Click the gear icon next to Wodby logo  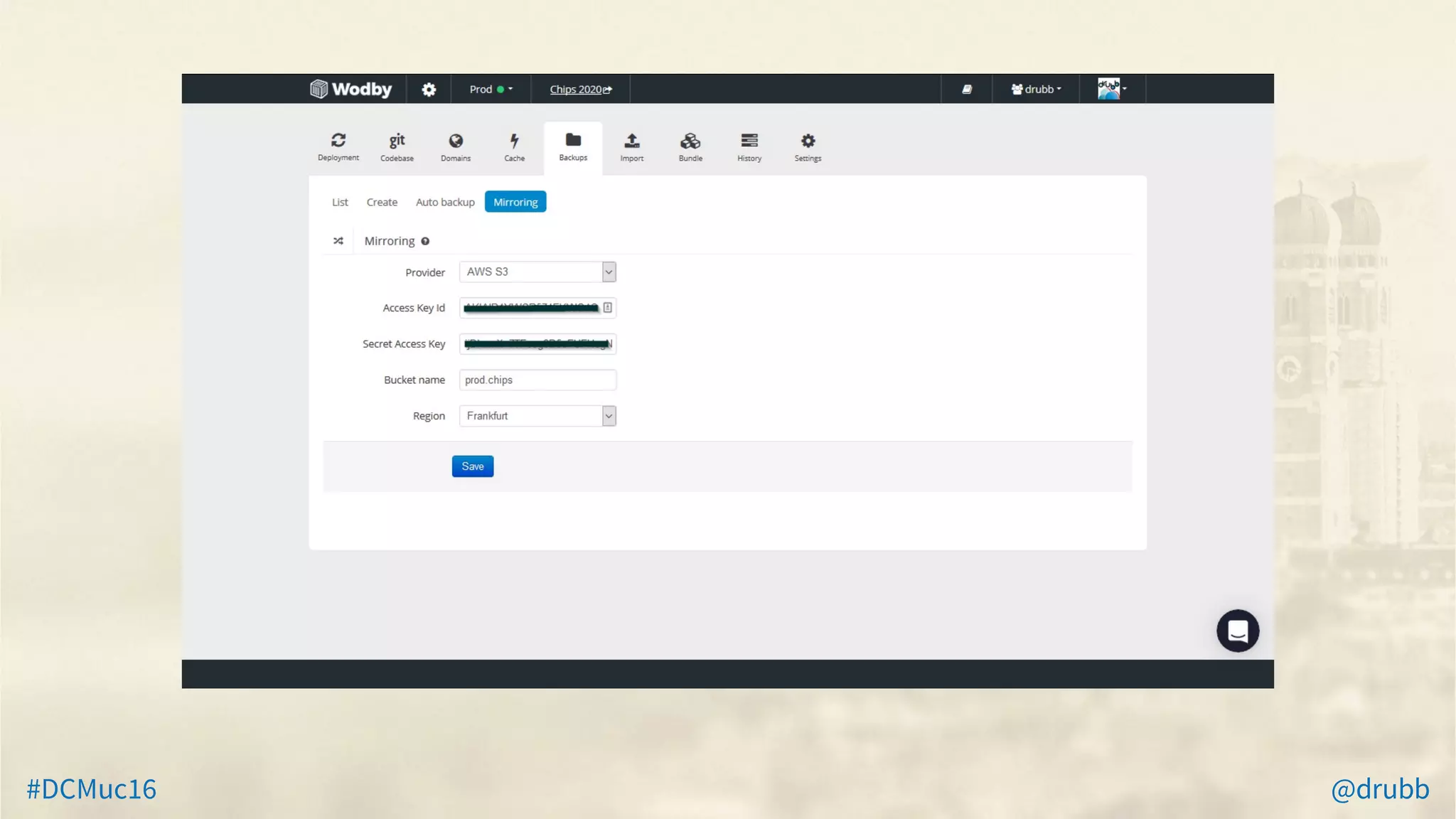pos(429,90)
